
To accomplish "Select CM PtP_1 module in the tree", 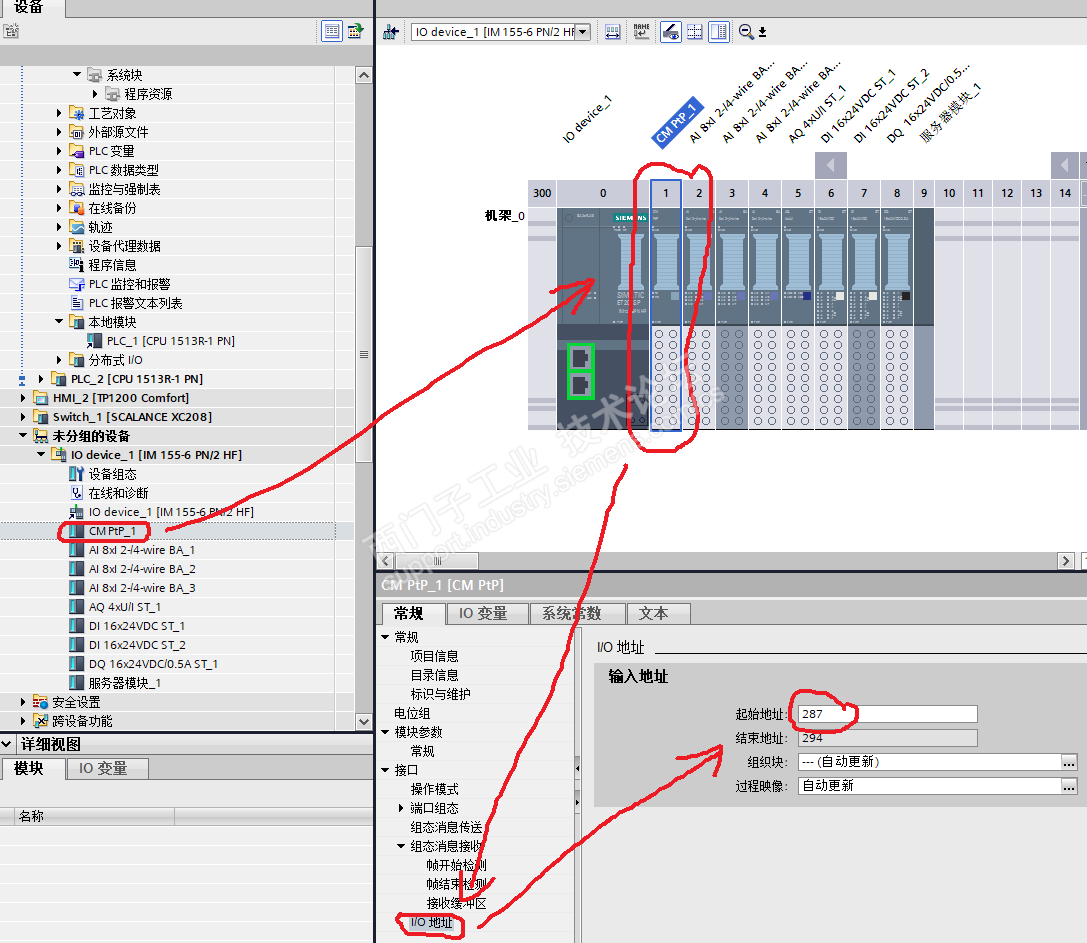I will click(112, 531).
